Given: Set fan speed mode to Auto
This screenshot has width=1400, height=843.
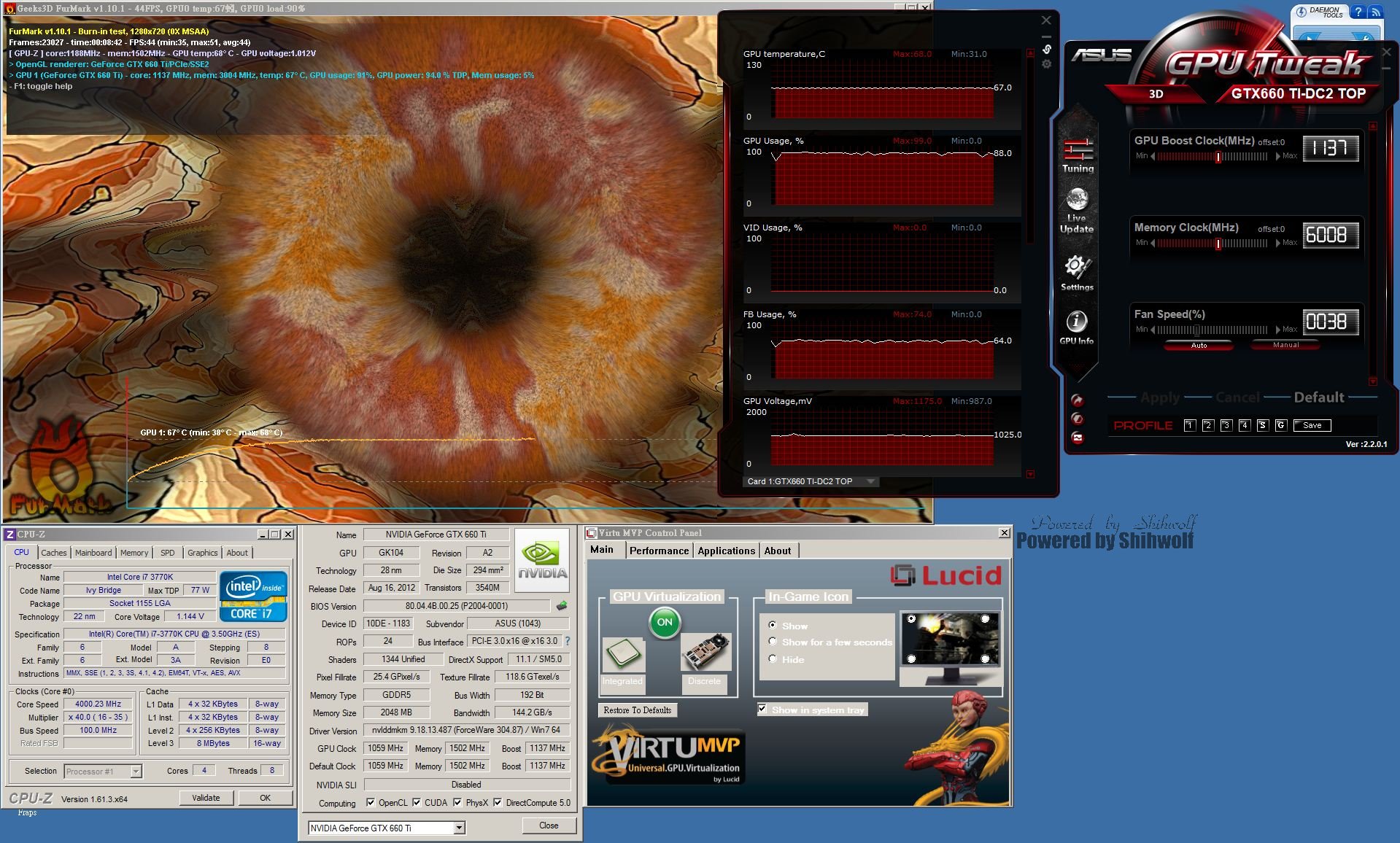Looking at the screenshot, I should [1199, 345].
